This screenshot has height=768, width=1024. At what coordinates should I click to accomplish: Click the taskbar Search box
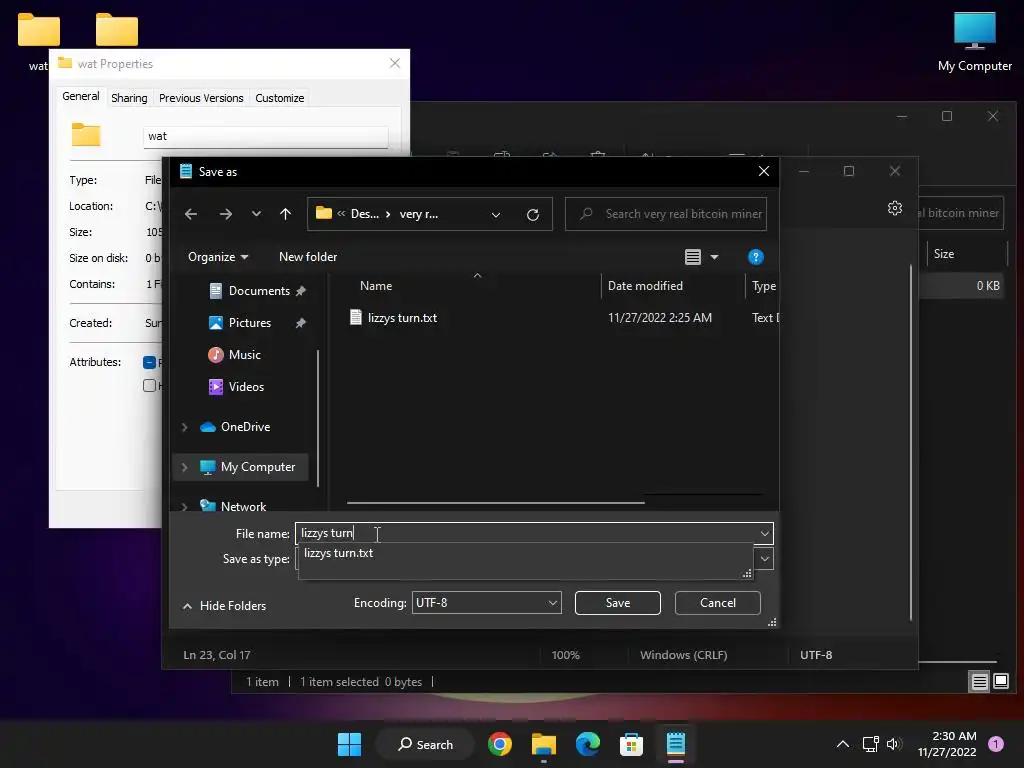coord(425,744)
